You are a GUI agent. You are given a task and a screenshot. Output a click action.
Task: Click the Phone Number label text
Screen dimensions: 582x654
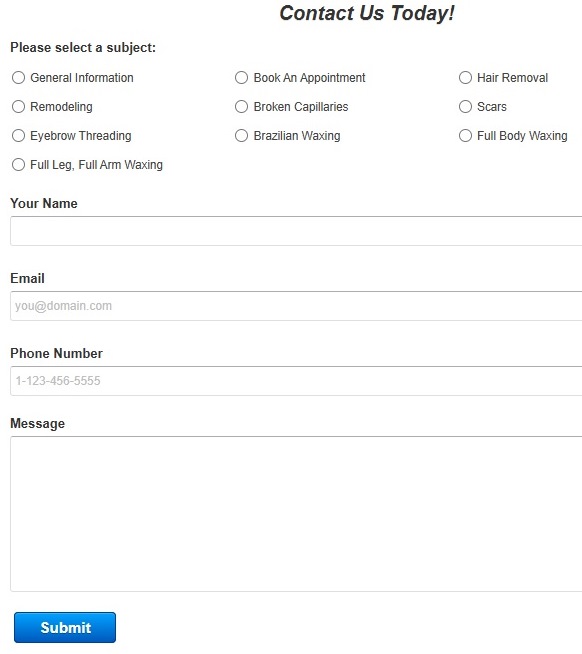[56, 353]
